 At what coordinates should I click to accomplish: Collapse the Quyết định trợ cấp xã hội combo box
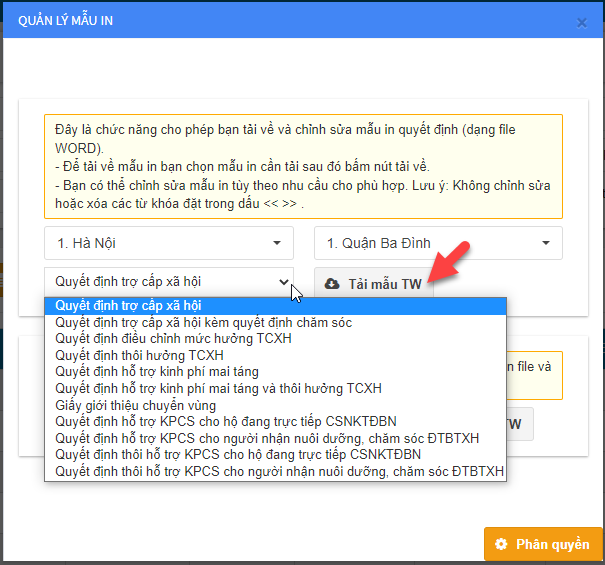coord(168,282)
